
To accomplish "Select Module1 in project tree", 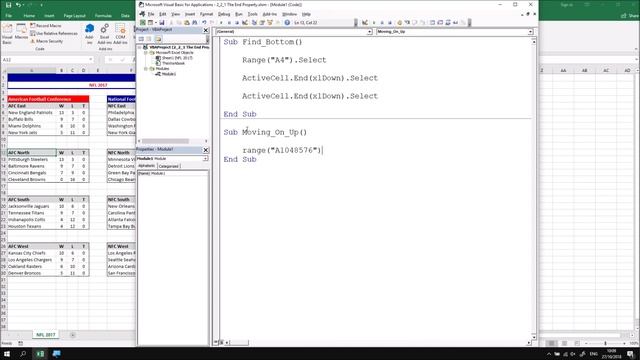I will pos(166,74).
